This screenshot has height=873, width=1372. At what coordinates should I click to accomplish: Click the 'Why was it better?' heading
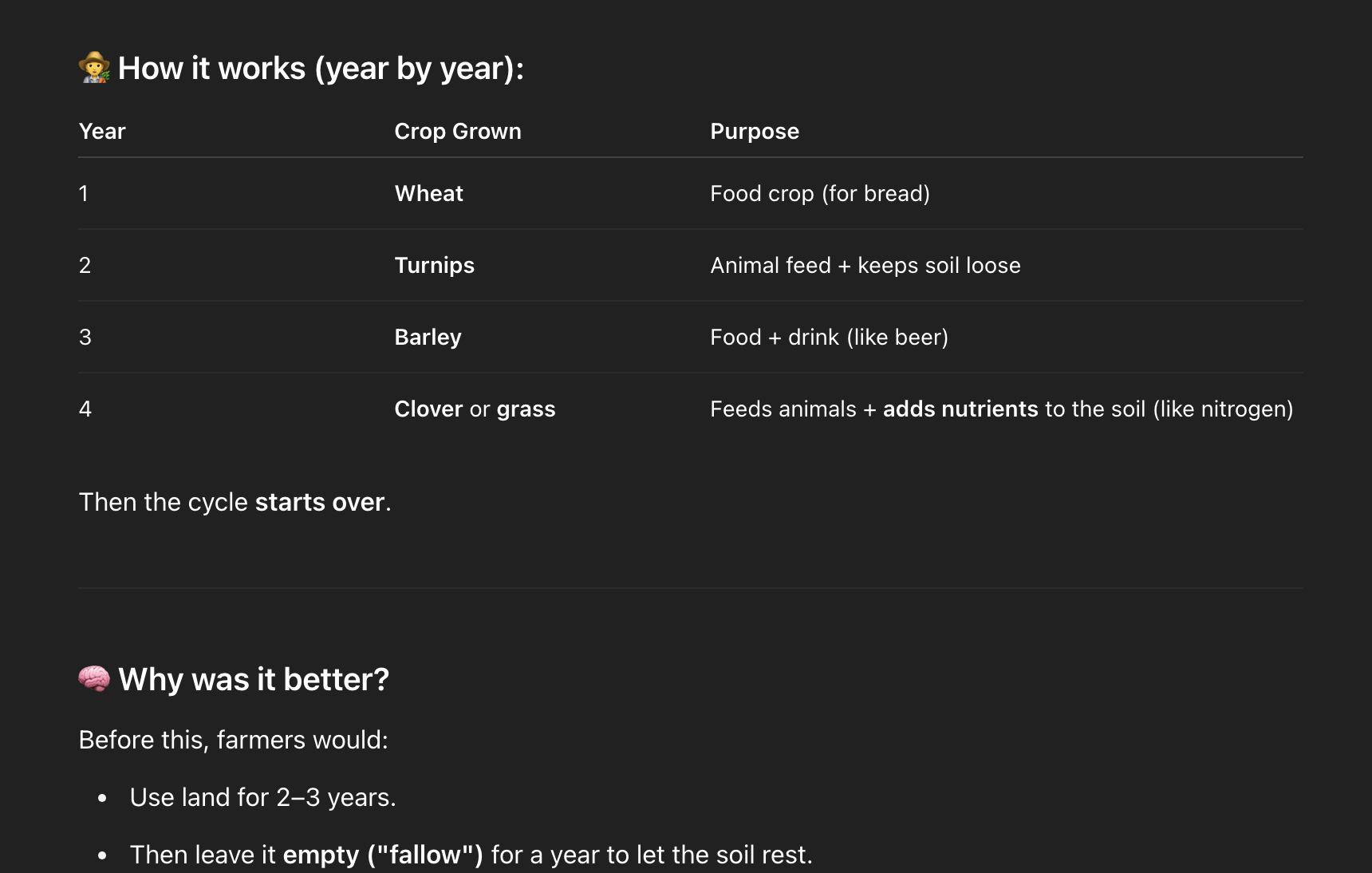click(254, 679)
